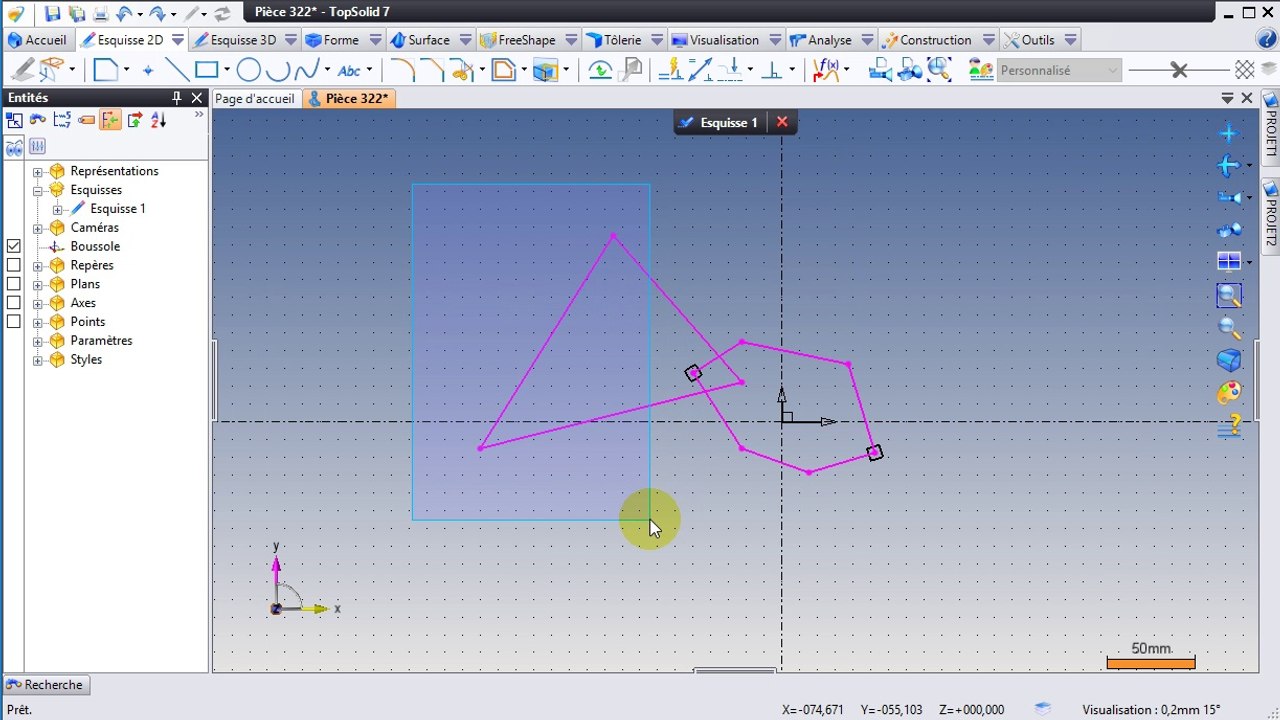
Task: Expand the Esquisse 1 tree node
Action: [58, 209]
